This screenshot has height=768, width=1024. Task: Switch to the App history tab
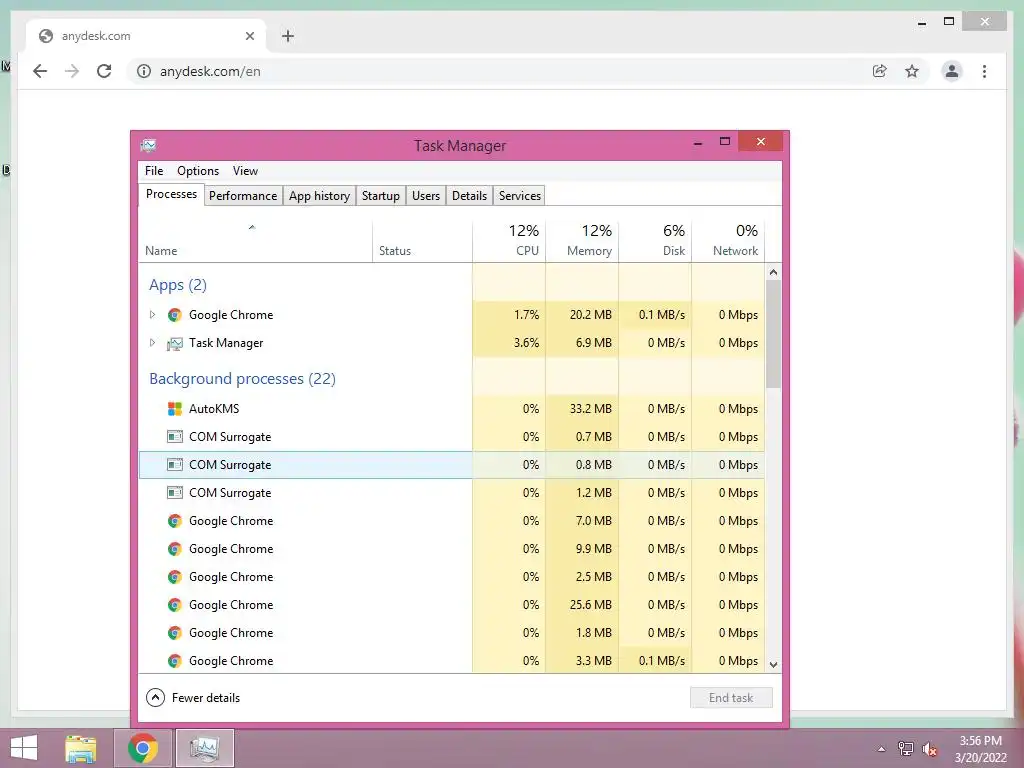pyautogui.click(x=319, y=196)
